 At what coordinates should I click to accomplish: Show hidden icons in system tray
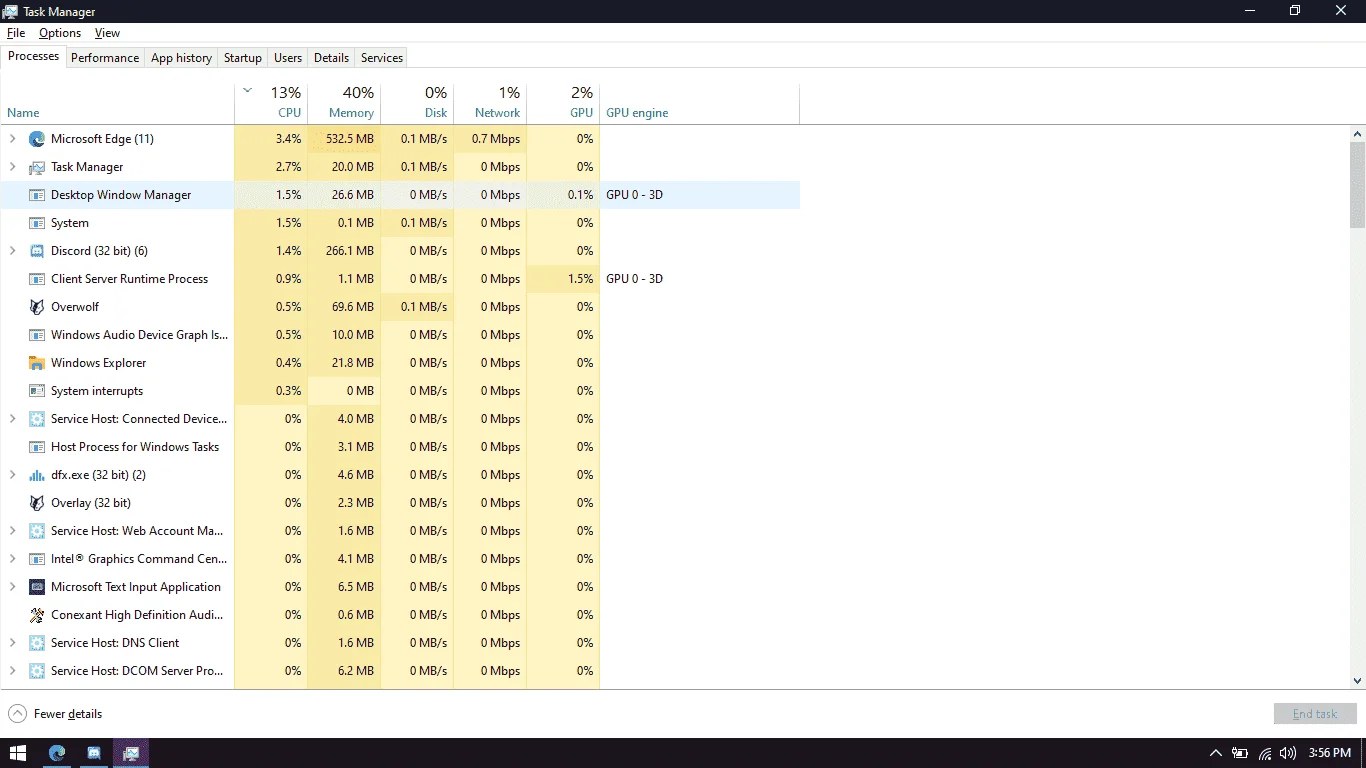1215,753
